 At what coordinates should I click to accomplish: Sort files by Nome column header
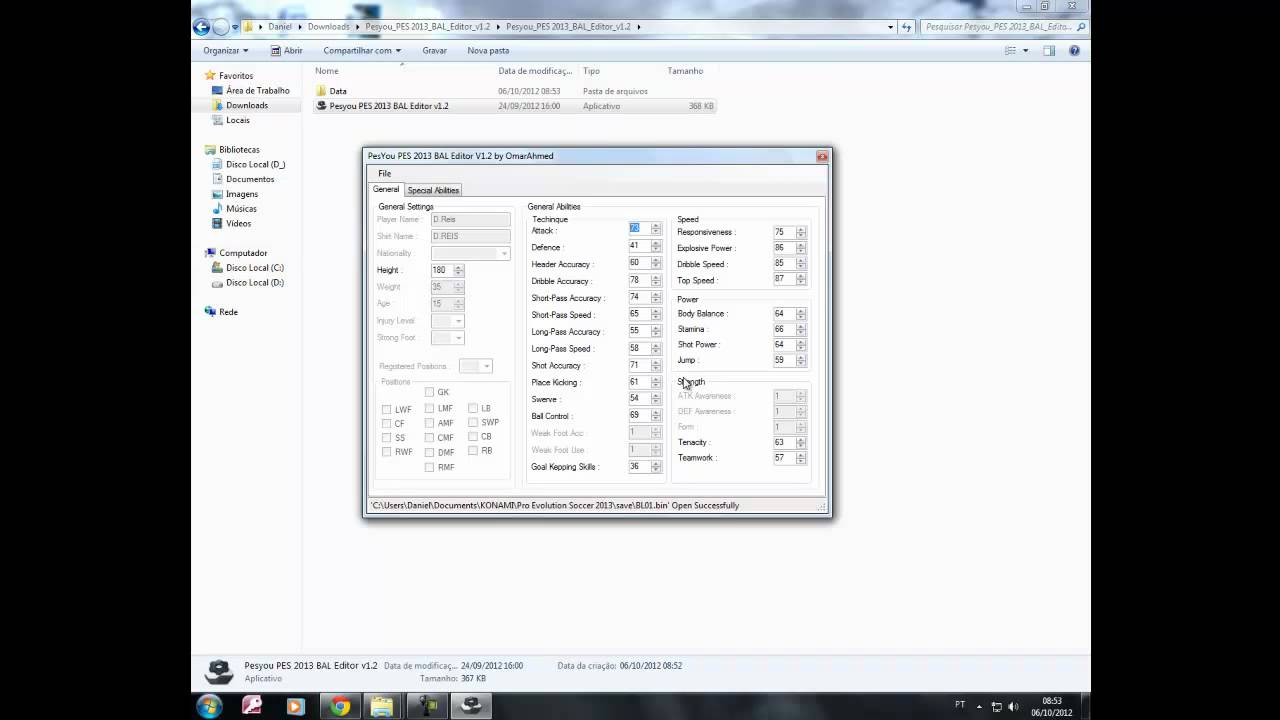[x=327, y=71]
